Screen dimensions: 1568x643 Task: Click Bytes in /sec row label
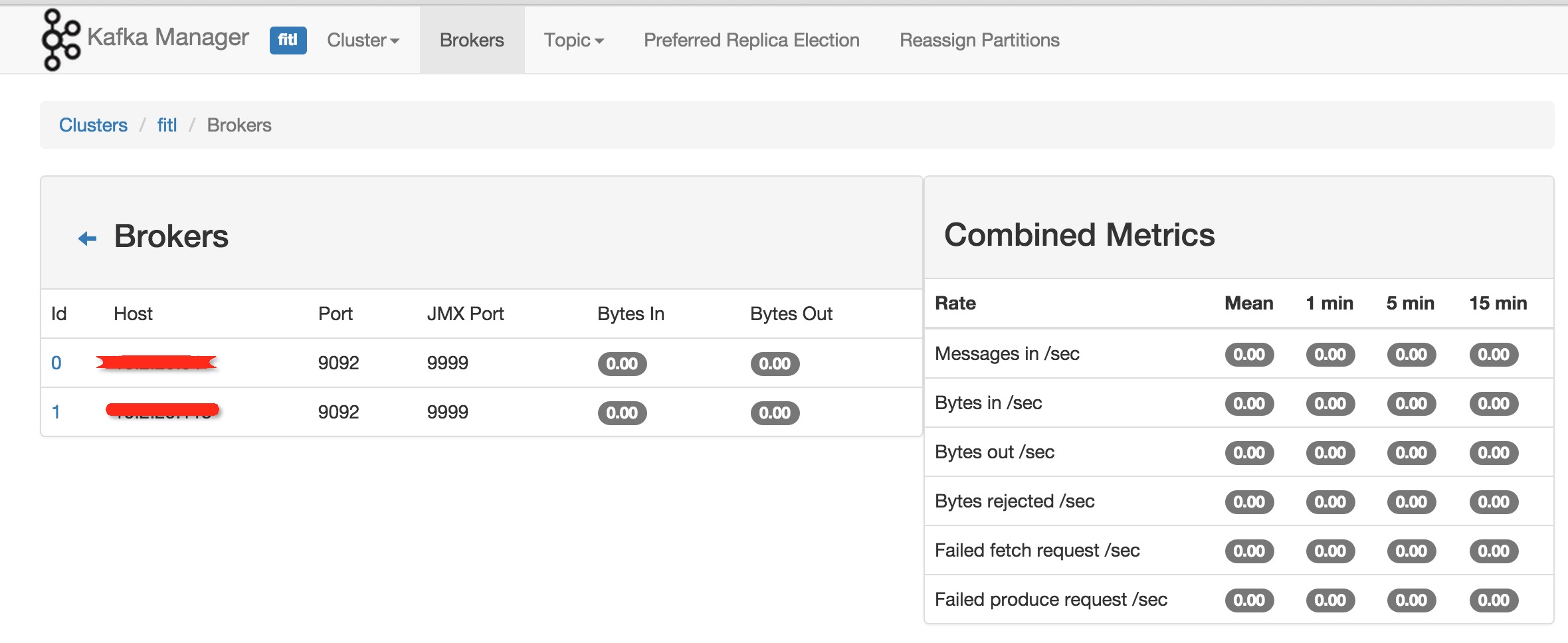(988, 403)
